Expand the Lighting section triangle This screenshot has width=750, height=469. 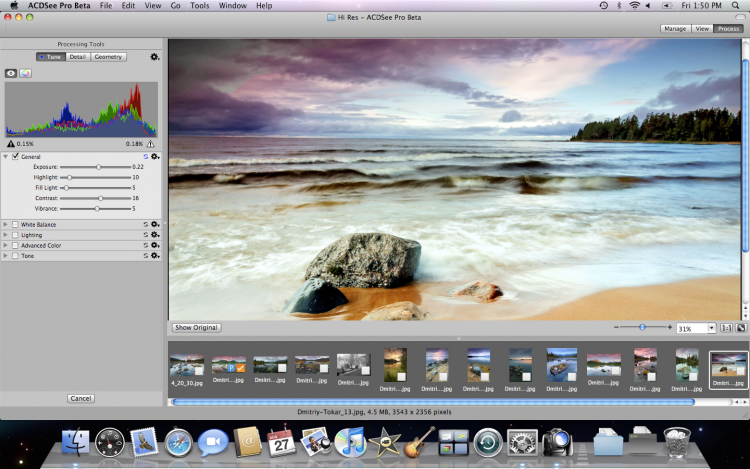[x=6, y=235]
